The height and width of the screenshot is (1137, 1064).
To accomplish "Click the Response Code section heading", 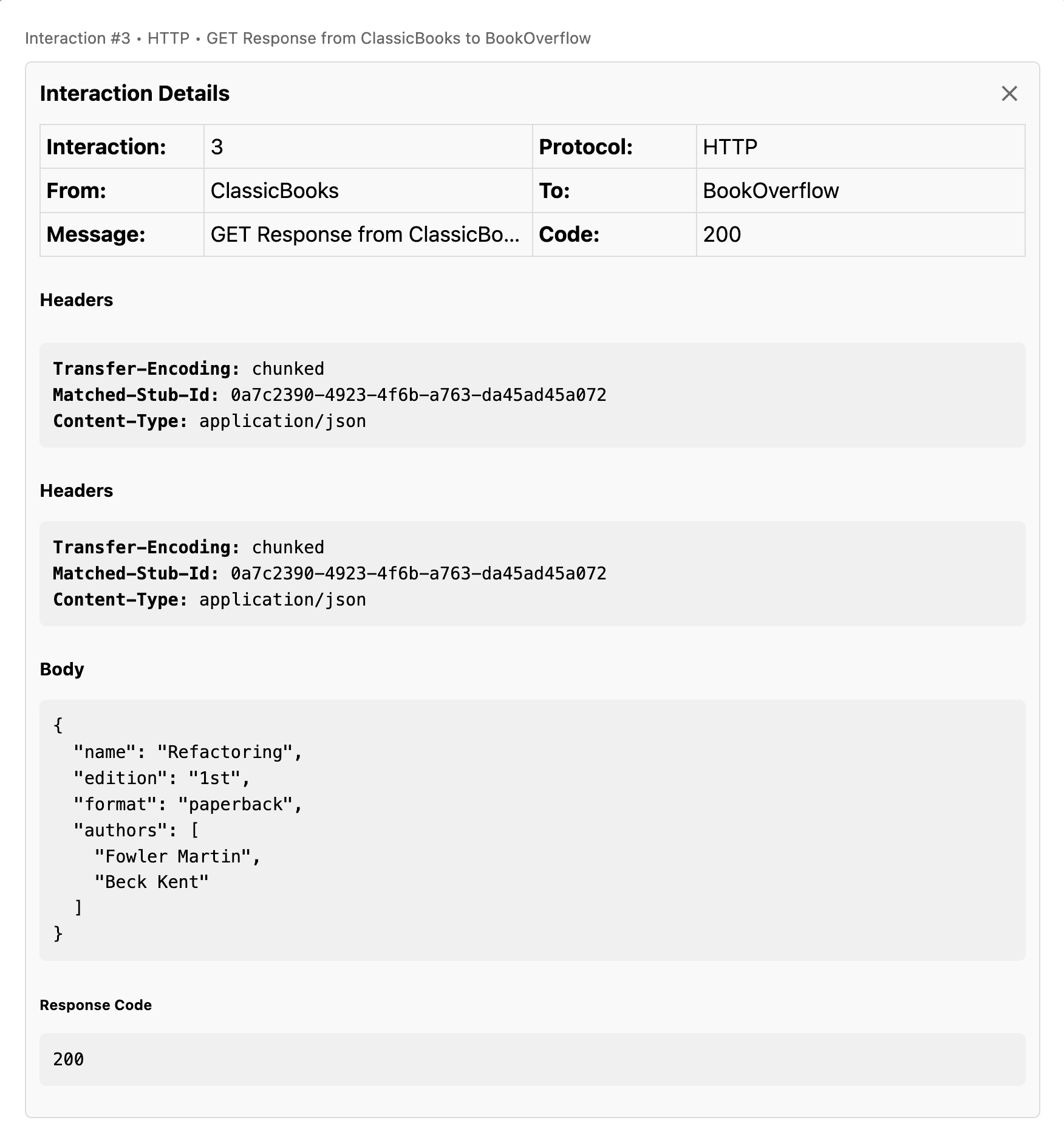I will coord(96,1005).
